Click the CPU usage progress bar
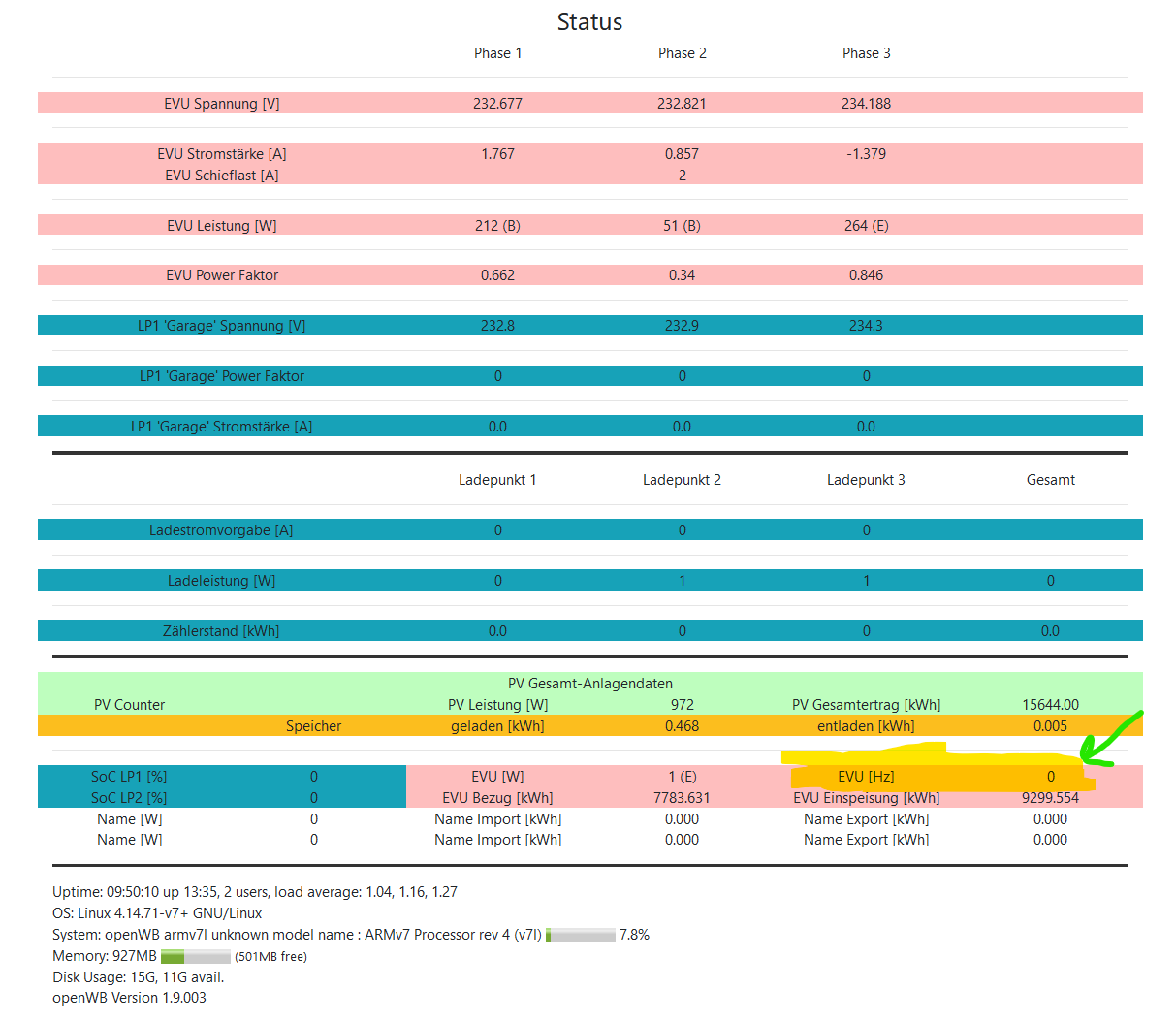 coord(581,935)
